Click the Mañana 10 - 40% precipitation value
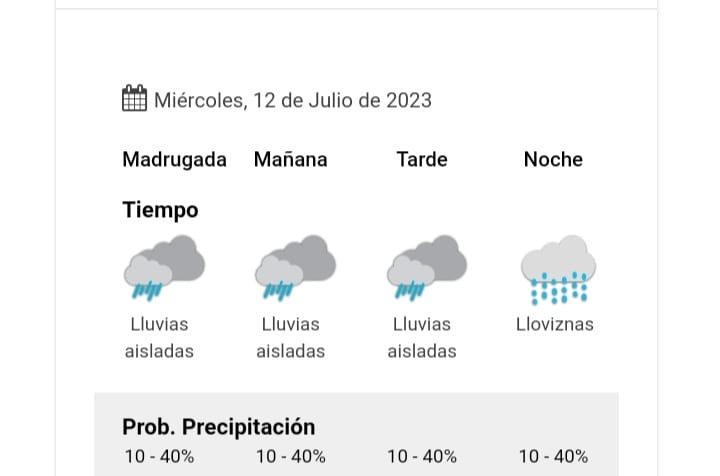The width and height of the screenshot is (720, 476). click(290, 456)
